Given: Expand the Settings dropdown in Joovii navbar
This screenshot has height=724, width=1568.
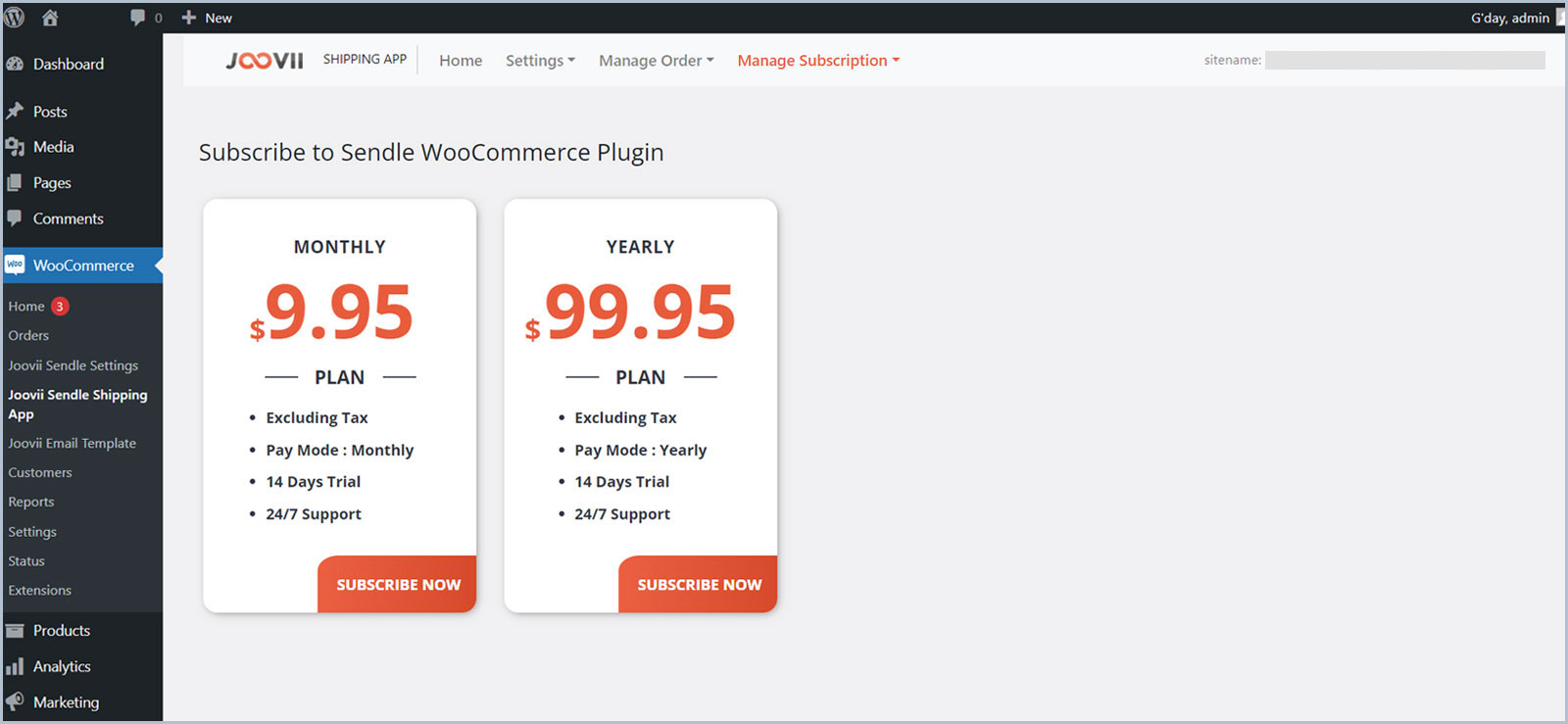Looking at the screenshot, I should pyautogui.click(x=540, y=61).
